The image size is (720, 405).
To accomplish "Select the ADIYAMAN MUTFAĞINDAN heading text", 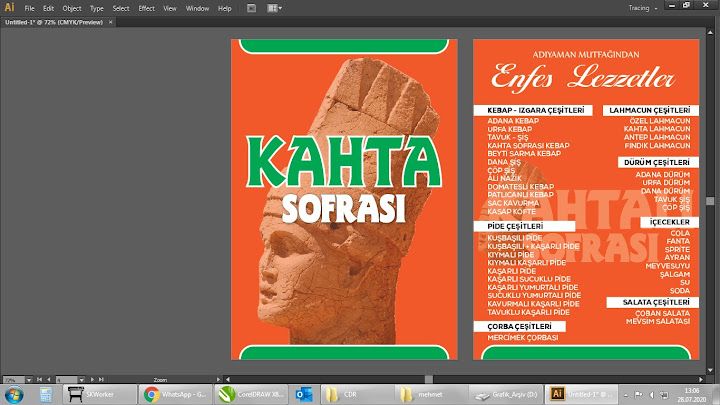I will (586, 55).
